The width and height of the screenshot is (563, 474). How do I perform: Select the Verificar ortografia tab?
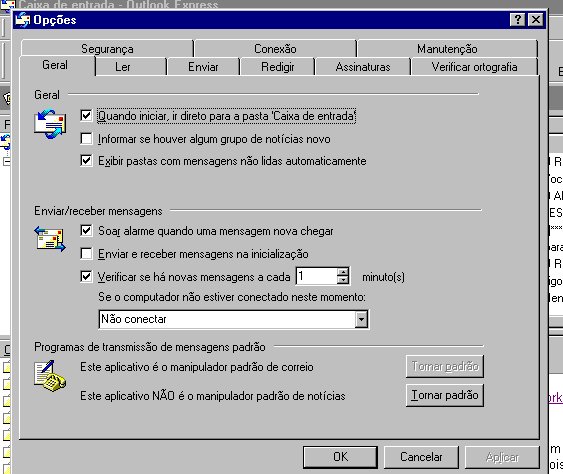pyautogui.click(x=474, y=67)
